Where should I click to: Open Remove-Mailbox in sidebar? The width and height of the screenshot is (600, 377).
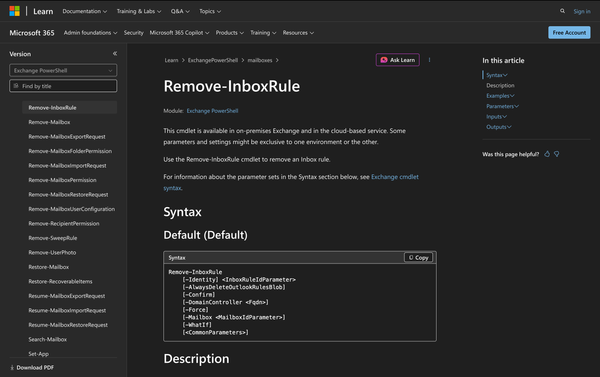click(49, 122)
